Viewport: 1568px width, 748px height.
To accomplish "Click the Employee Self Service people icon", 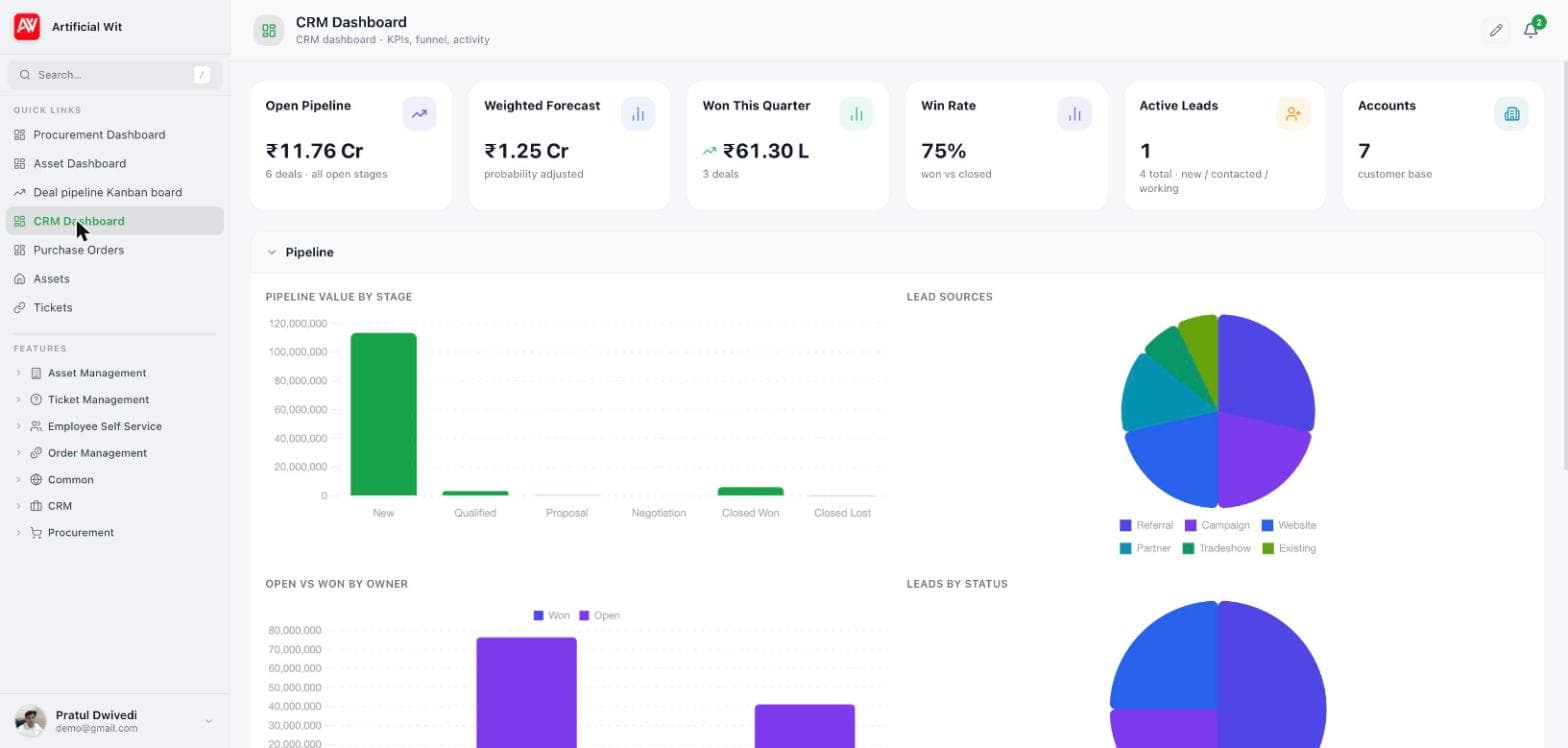I will pos(36,426).
